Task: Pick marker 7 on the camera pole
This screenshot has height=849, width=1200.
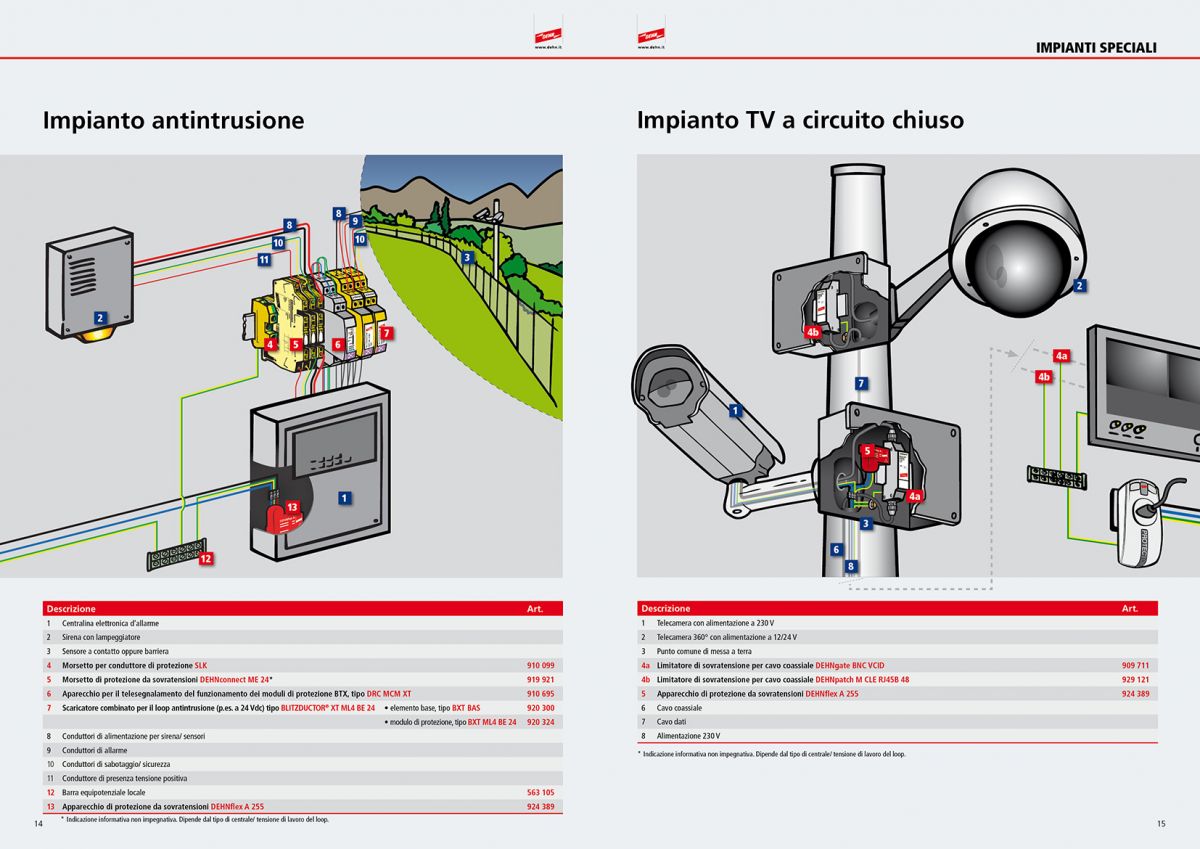Action: point(862,383)
